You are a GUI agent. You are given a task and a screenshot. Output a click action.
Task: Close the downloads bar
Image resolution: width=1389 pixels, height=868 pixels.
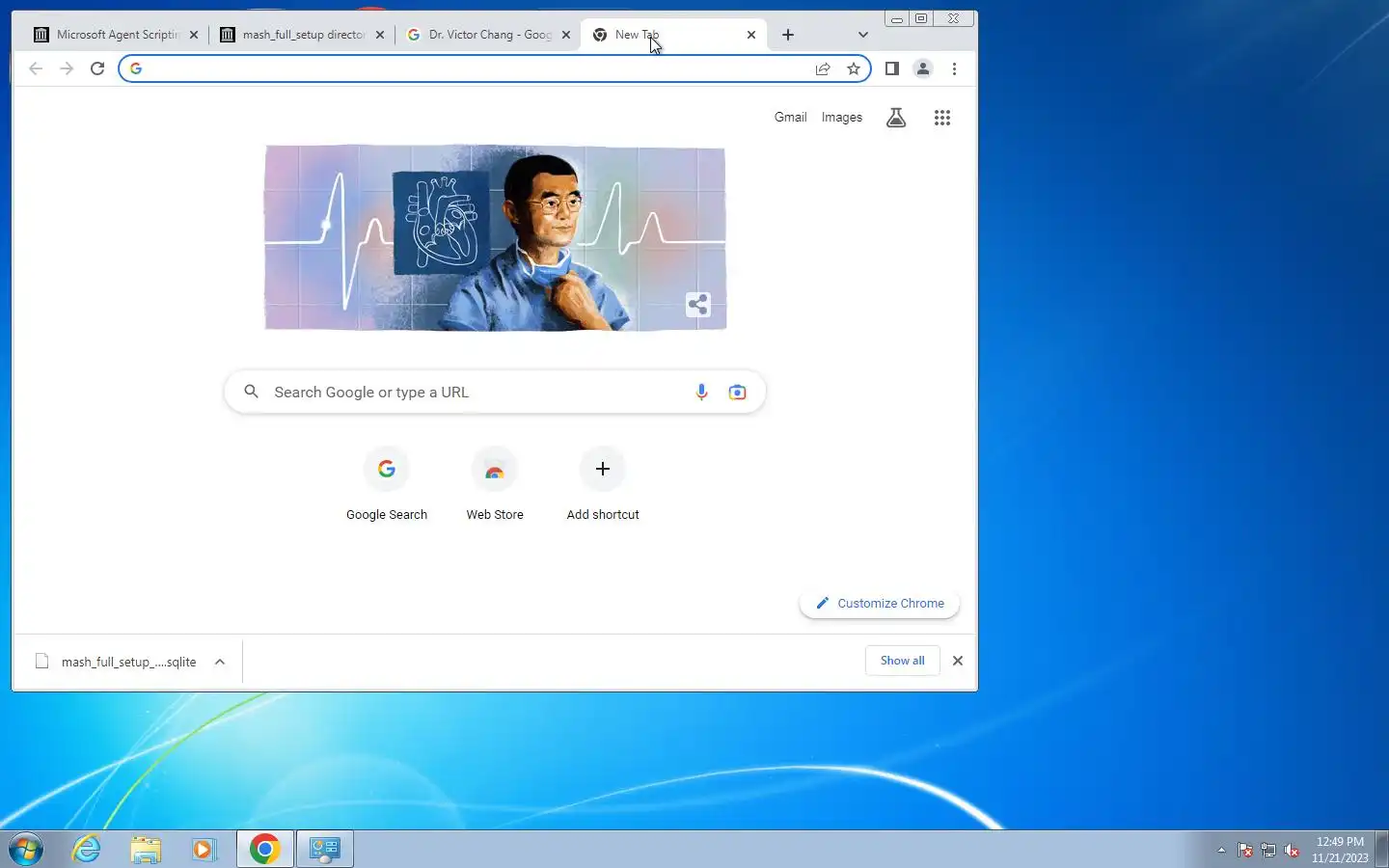coord(958,661)
